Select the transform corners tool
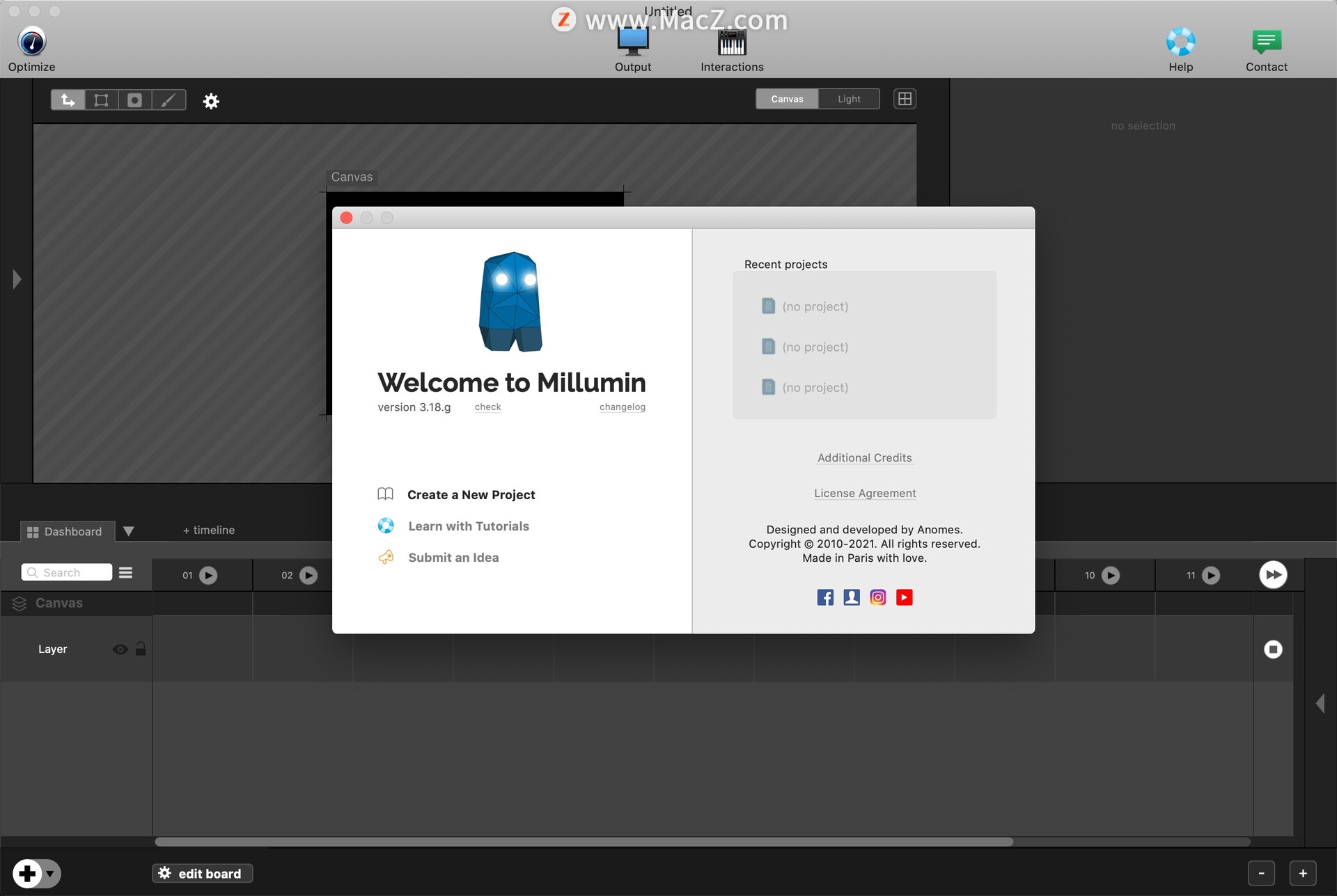Image resolution: width=1337 pixels, height=896 pixels. [x=101, y=100]
